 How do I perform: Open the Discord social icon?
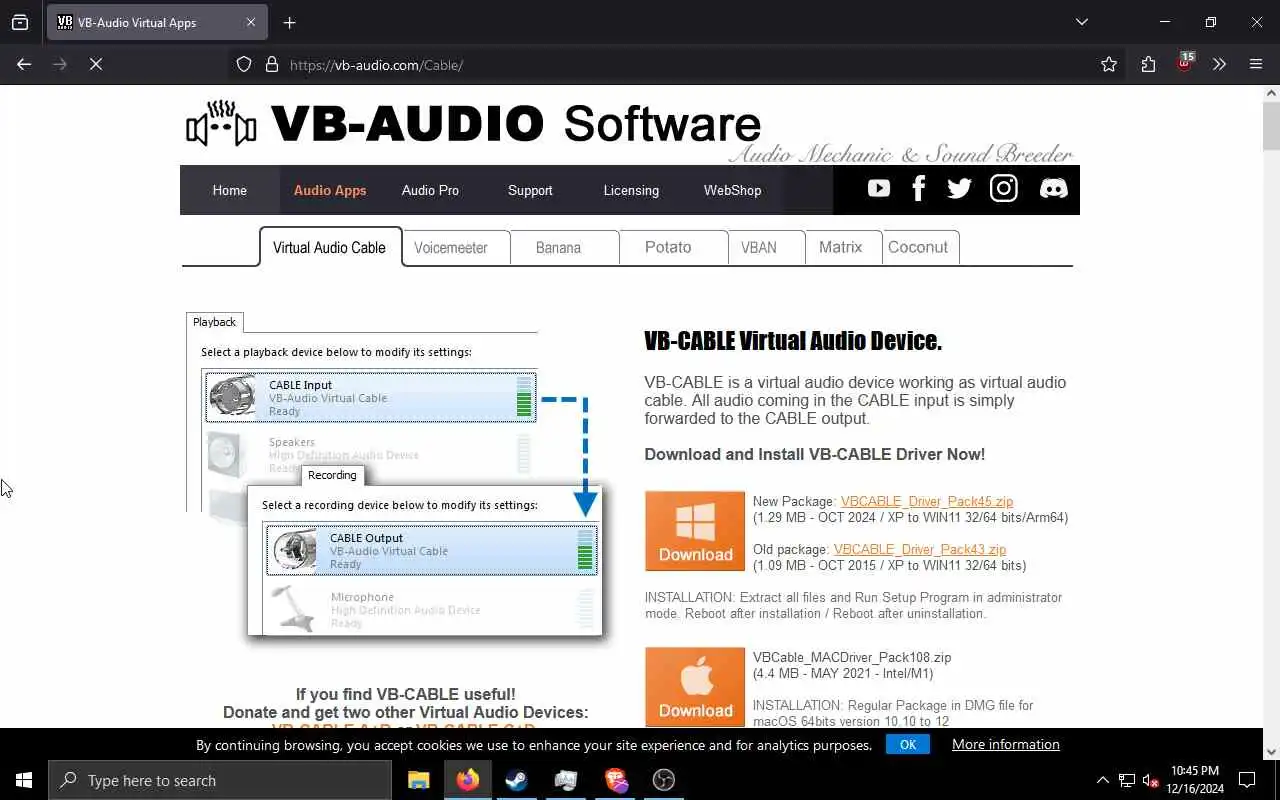(x=1053, y=189)
